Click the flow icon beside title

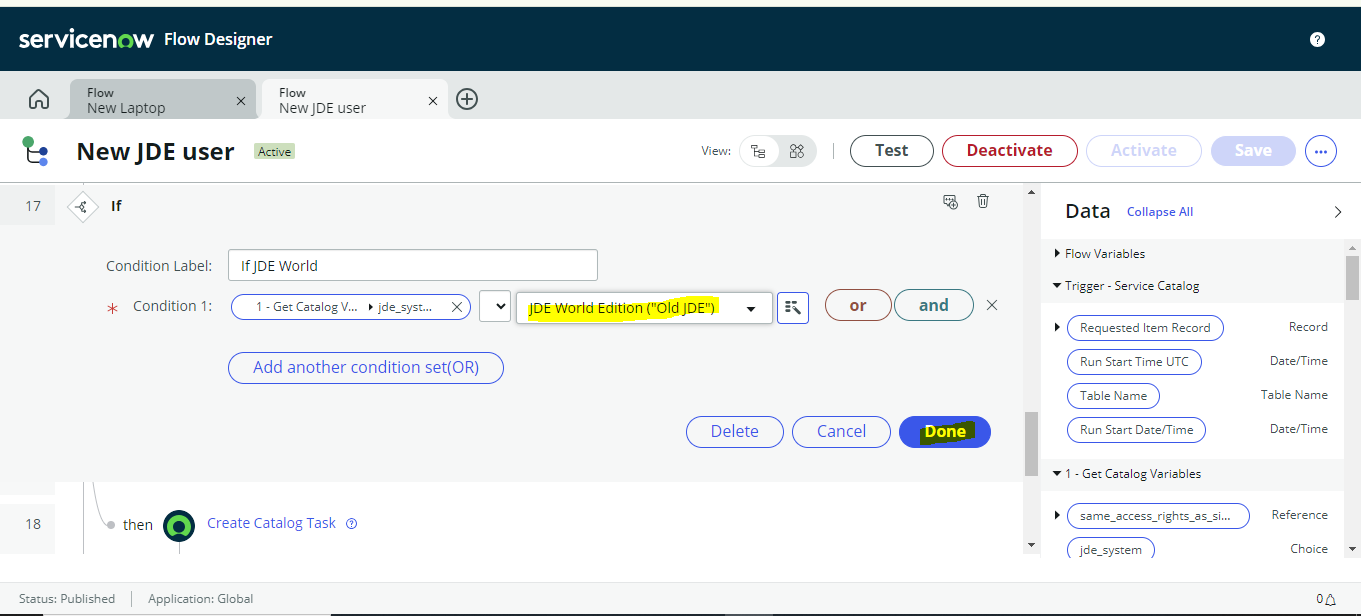[35, 151]
